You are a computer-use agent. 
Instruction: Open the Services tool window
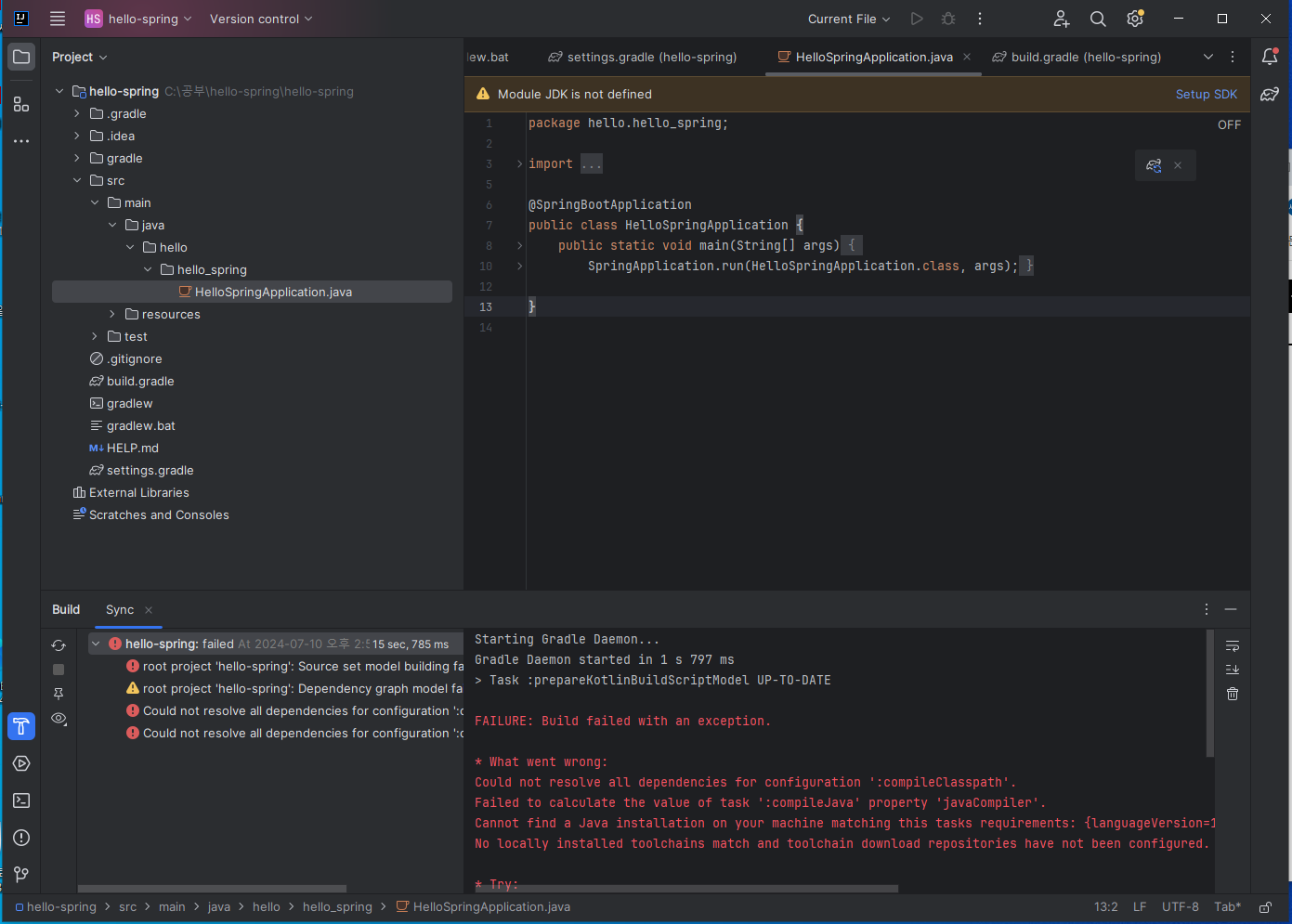click(21, 763)
